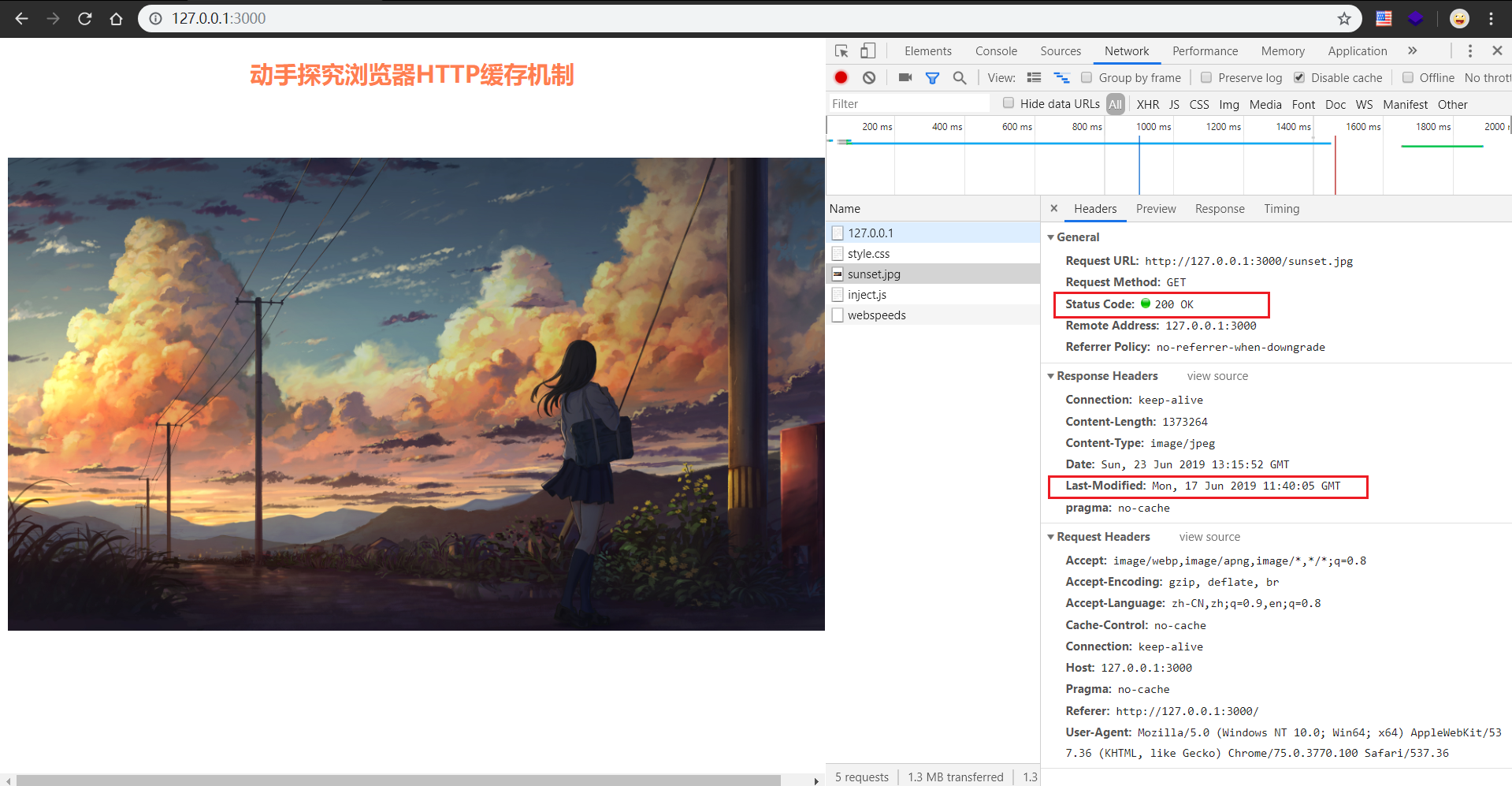The image size is (1512, 786).
Task: Reload the page with the refresh icon
Action: pyautogui.click(x=85, y=18)
